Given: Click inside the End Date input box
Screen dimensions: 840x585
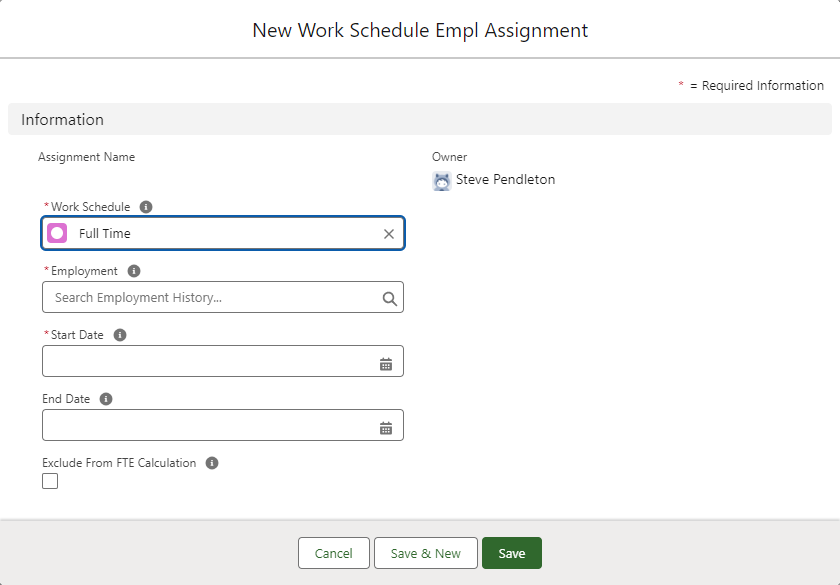Looking at the screenshot, I should [205, 426].
